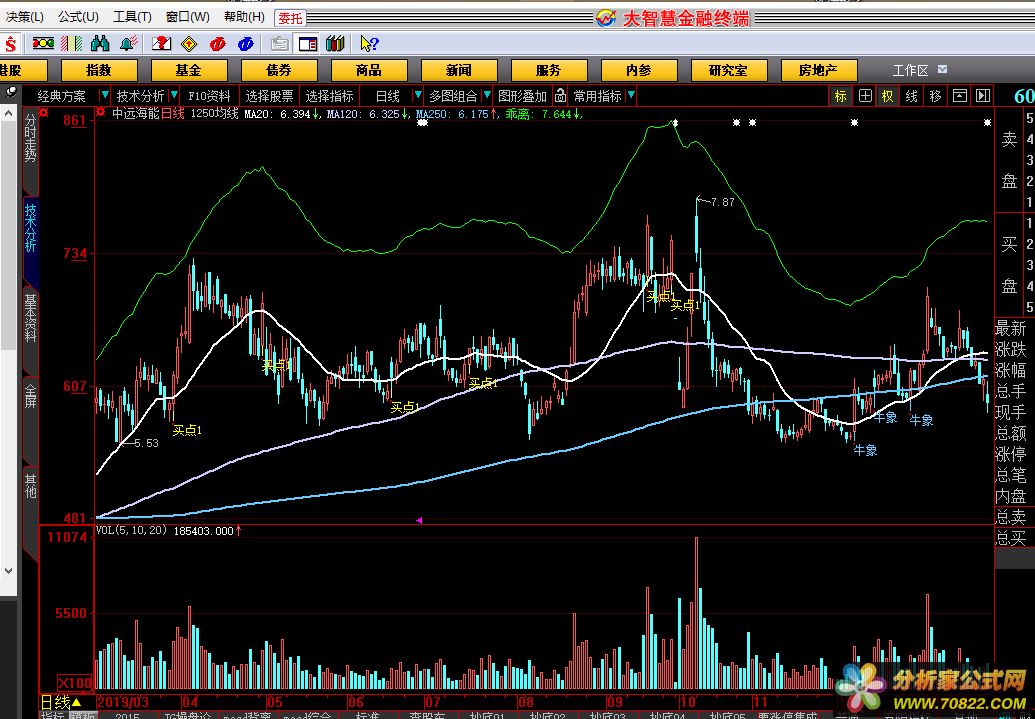Expand the 日线 period dropdown arrow
Screen dimensions: 1035x719
point(417,96)
